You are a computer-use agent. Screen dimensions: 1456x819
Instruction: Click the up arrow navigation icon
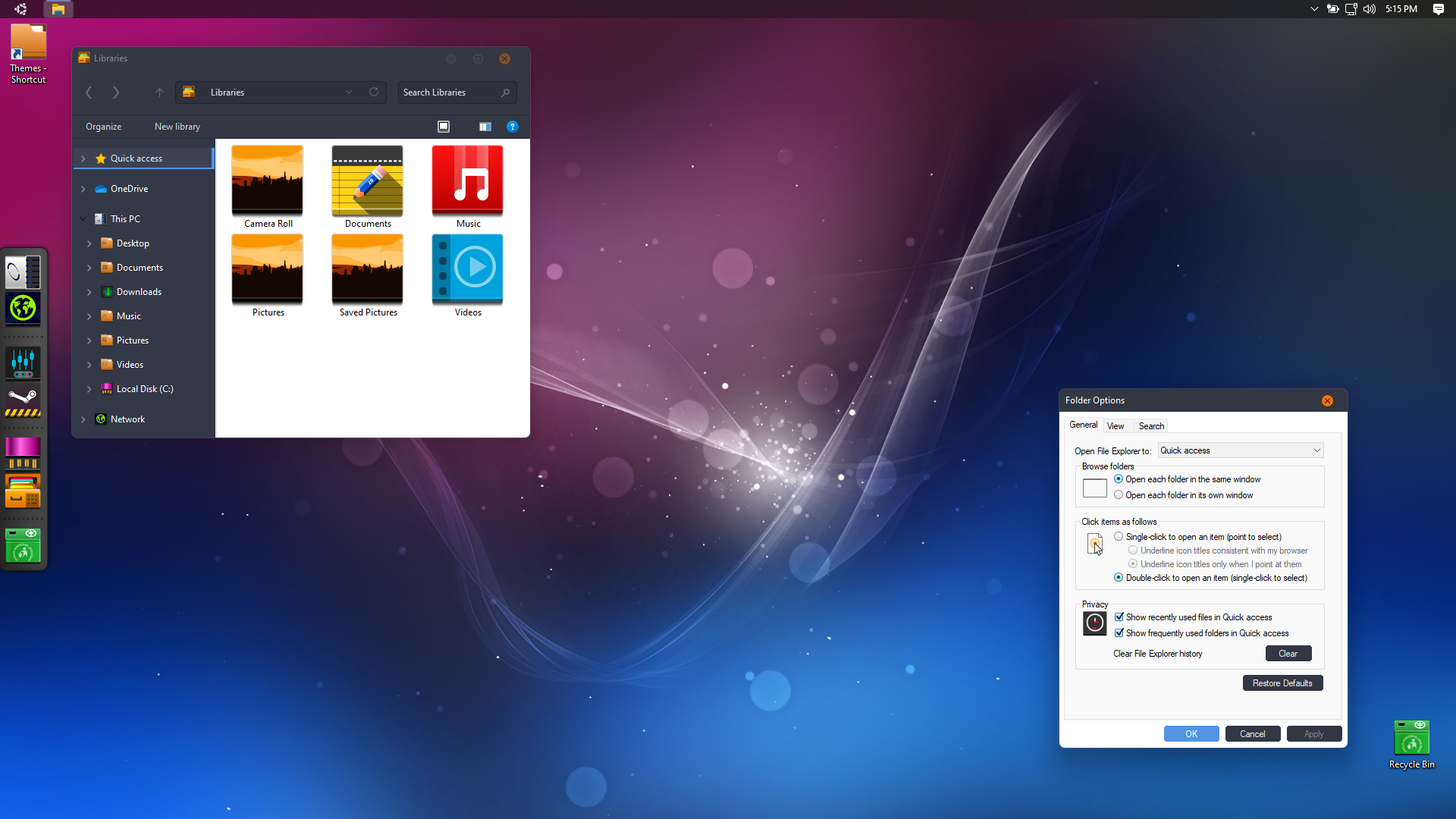[x=159, y=93]
